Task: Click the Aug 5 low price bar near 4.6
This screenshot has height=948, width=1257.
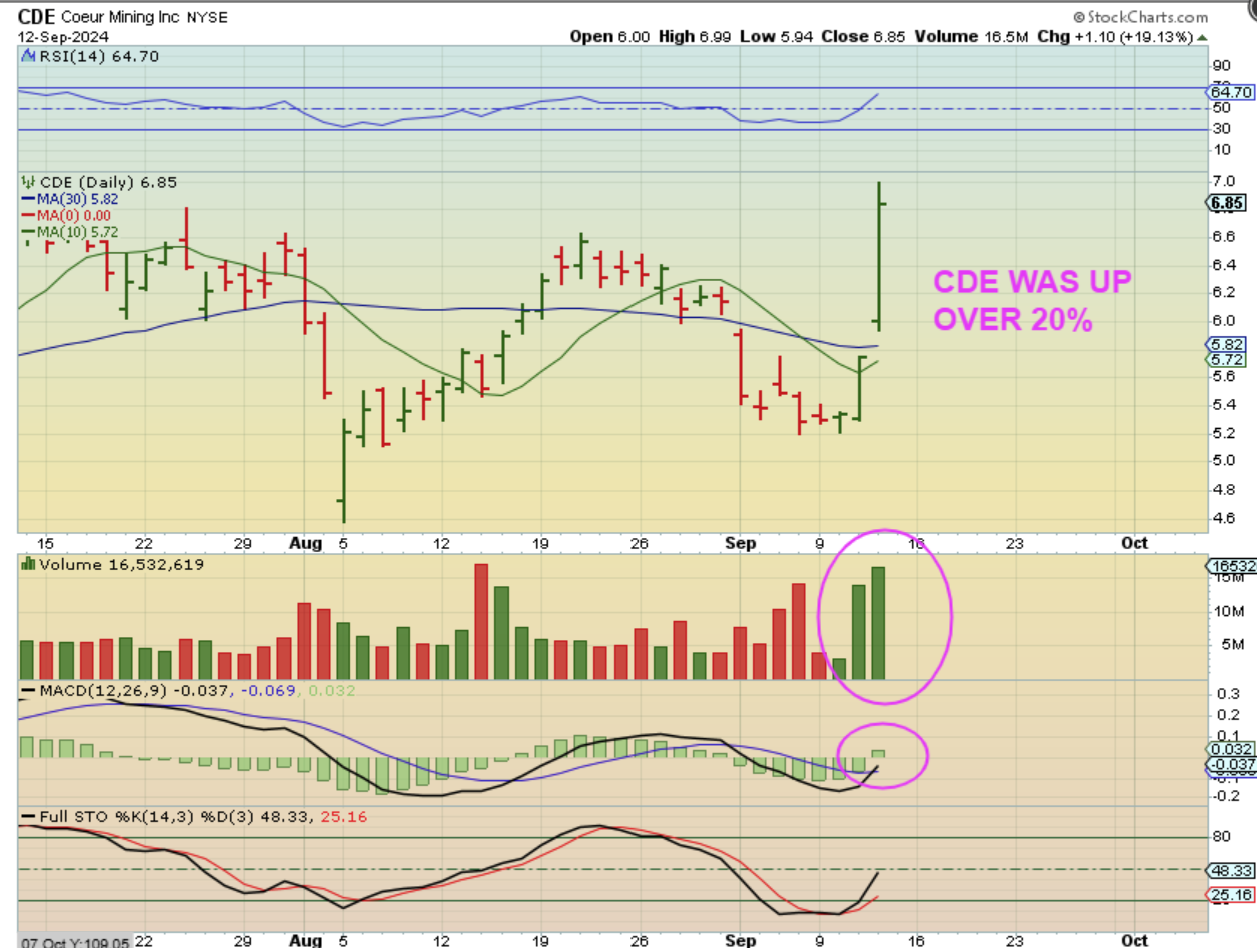Action: [x=343, y=471]
